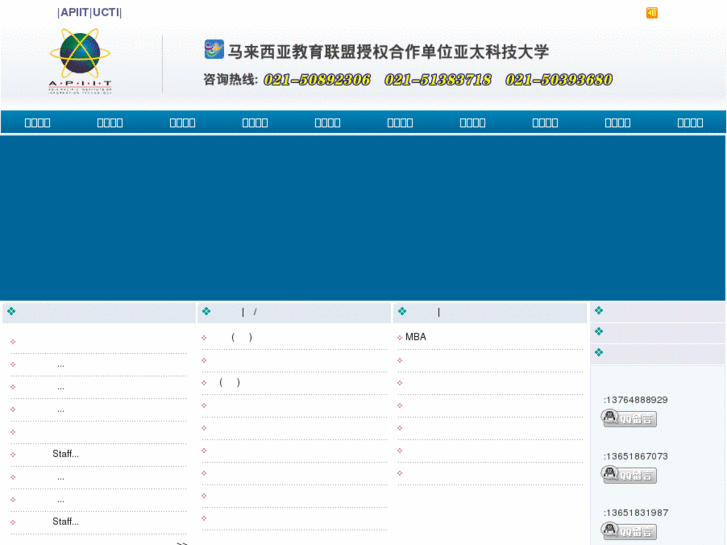This screenshot has height=545, width=727.
Task: Click the banner title 马来西亚教育联盟授权合作单位亚太科技大学
Action: (389, 51)
